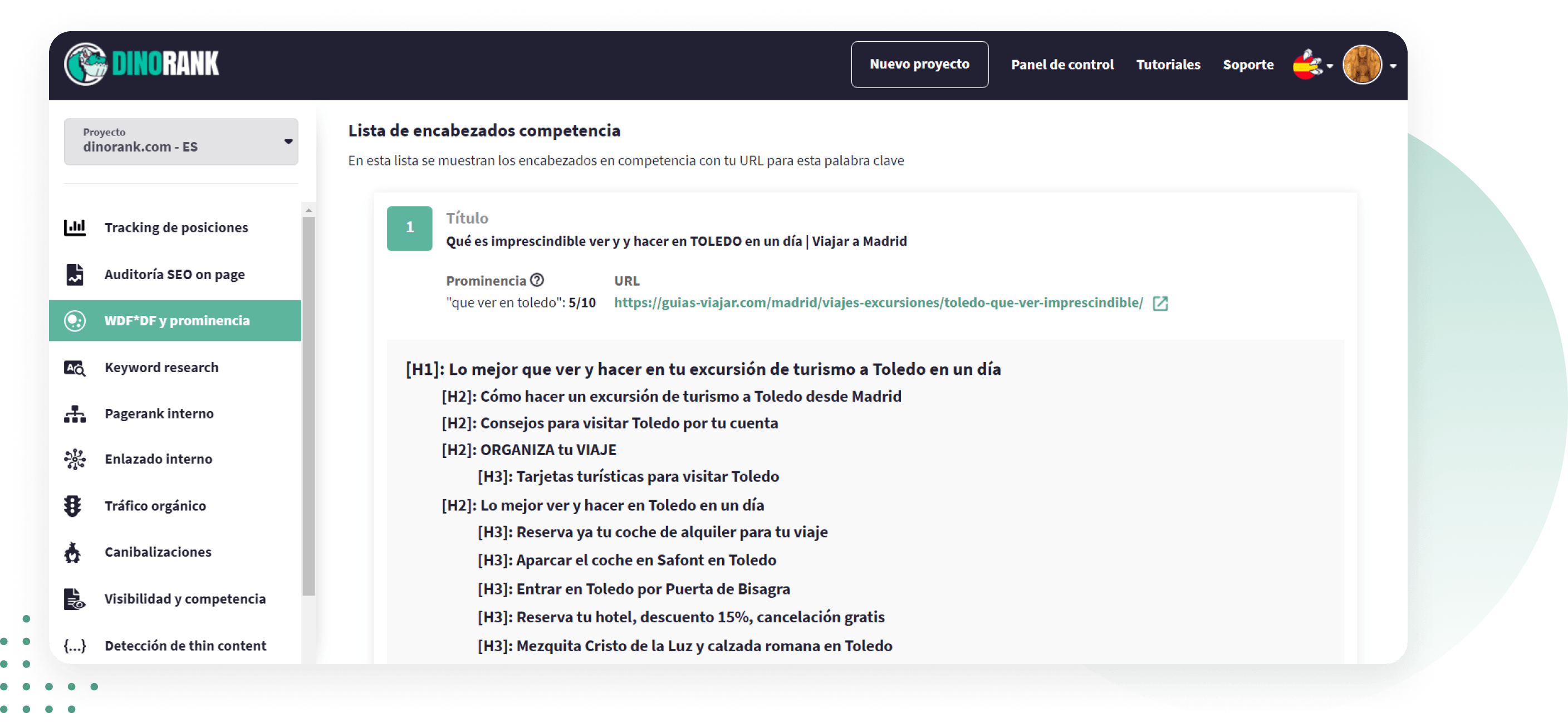Click the "que ver en toledo": 5/10 value
This screenshot has width=1568, height=722.
[521, 303]
